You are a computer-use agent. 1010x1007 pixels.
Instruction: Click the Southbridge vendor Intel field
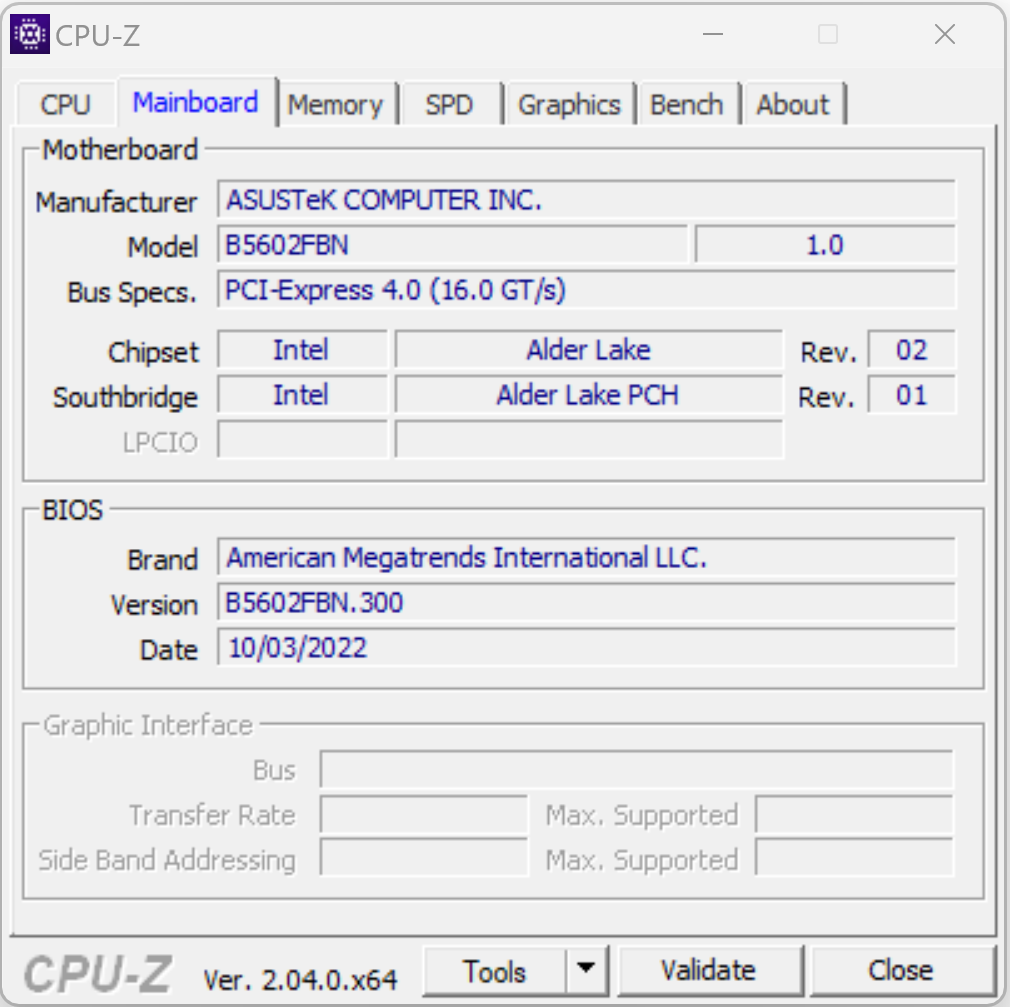[302, 395]
